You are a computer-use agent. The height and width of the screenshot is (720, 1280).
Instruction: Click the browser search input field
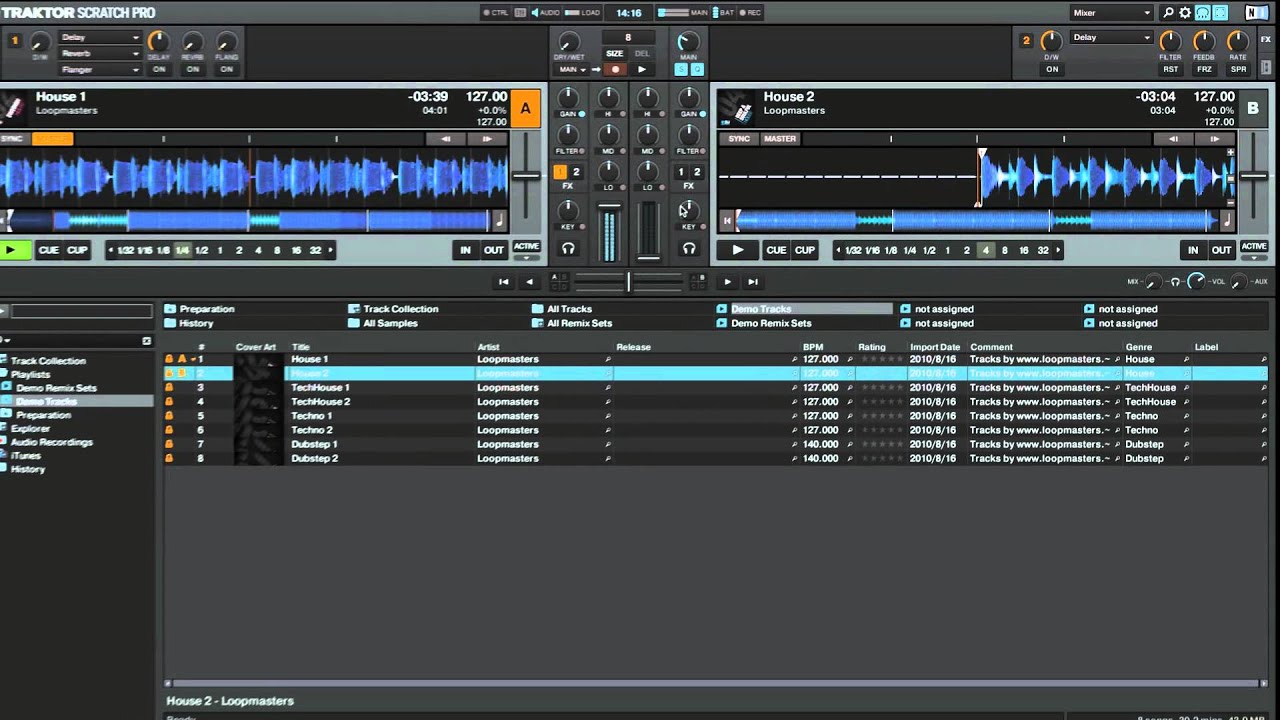point(82,312)
